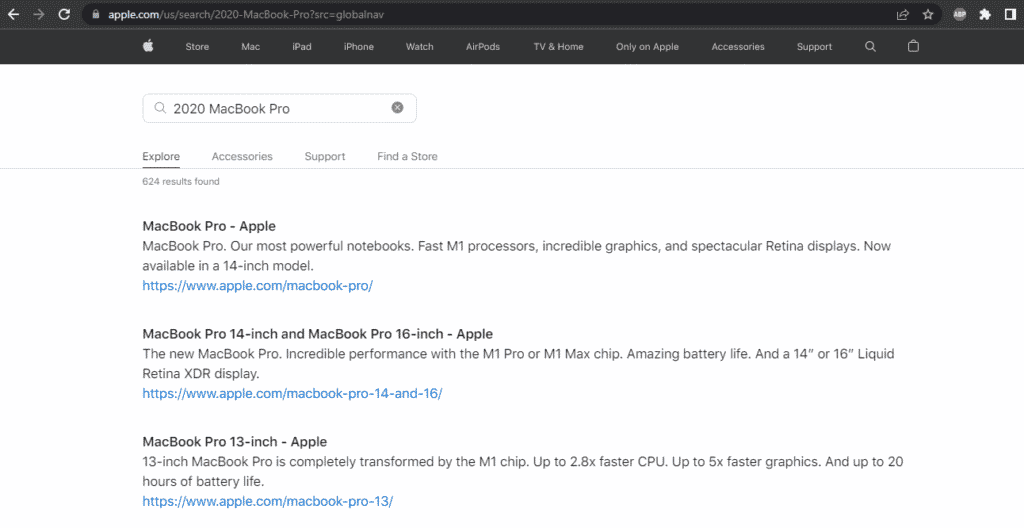Bookmark this page with star icon
This screenshot has width=1024, height=528.
click(x=928, y=14)
